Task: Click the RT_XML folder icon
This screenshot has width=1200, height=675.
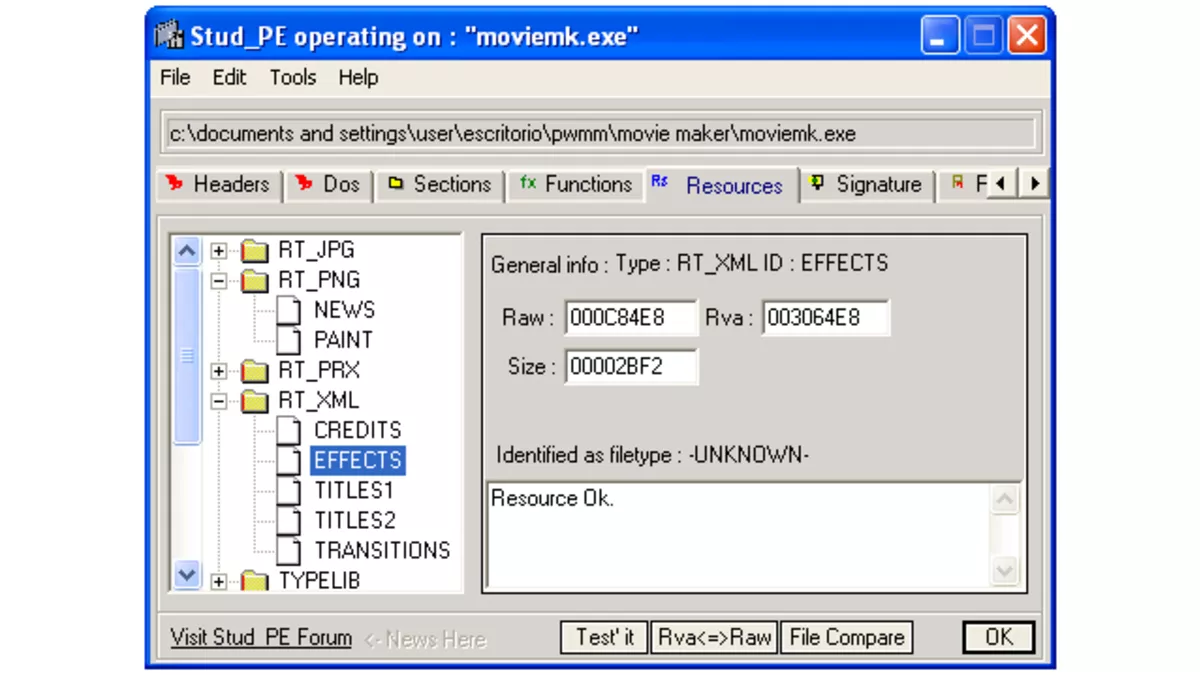Action: click(x=254, y=400)
